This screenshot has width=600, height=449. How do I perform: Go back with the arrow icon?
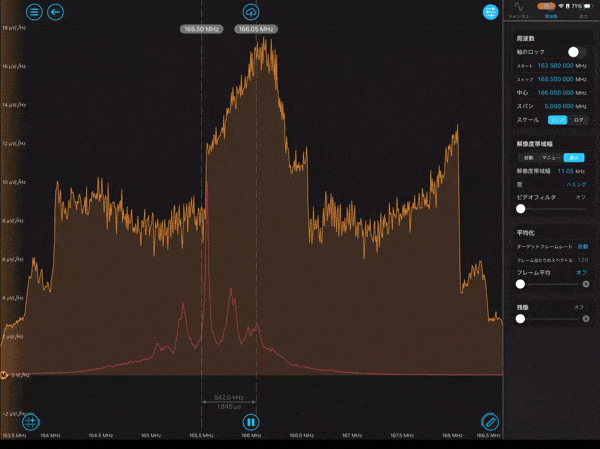(55, 12)
